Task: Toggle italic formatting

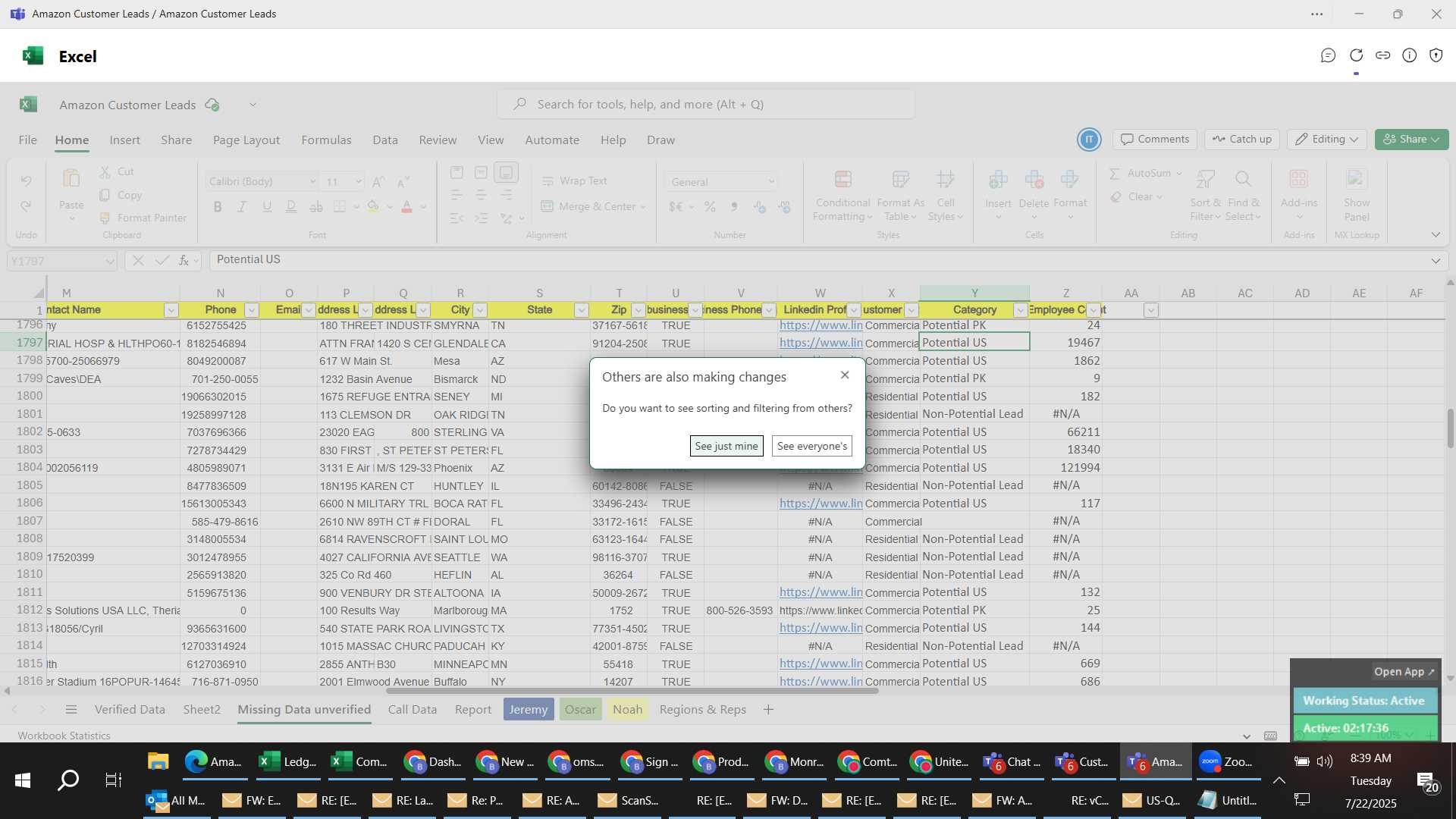Action: coord(242,206)
